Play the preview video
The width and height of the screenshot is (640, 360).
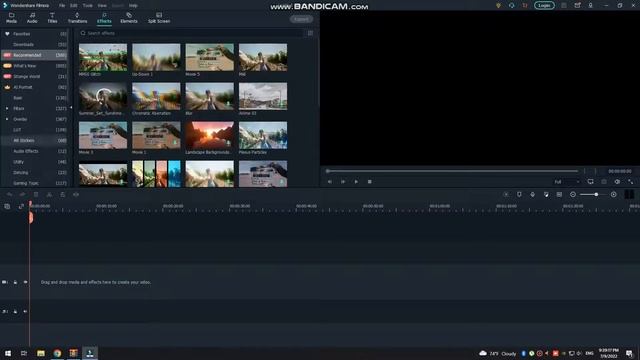point(356,182)
